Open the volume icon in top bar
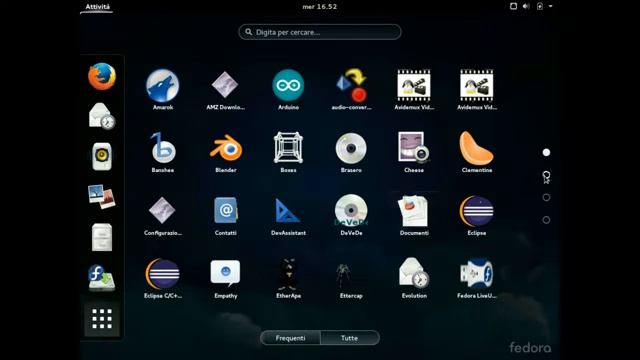640x360 pixels. [526, 6]
